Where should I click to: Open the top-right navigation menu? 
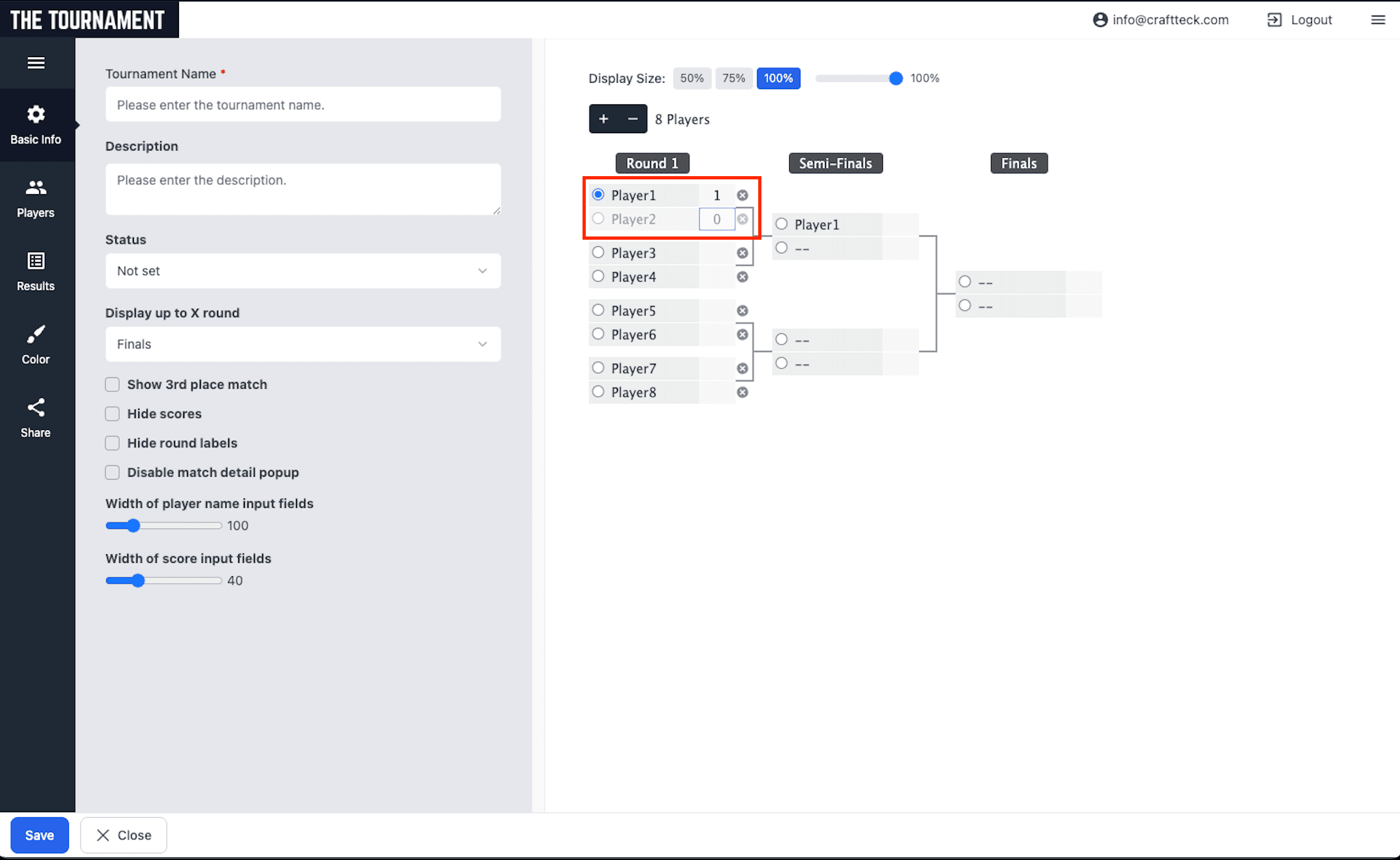[x=1378, y=20]
